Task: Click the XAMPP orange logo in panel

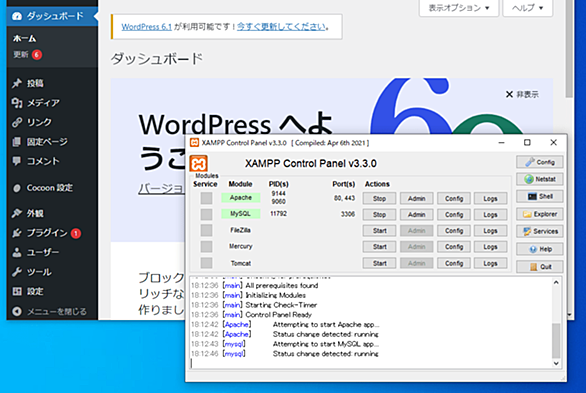Action: [198, 164]
